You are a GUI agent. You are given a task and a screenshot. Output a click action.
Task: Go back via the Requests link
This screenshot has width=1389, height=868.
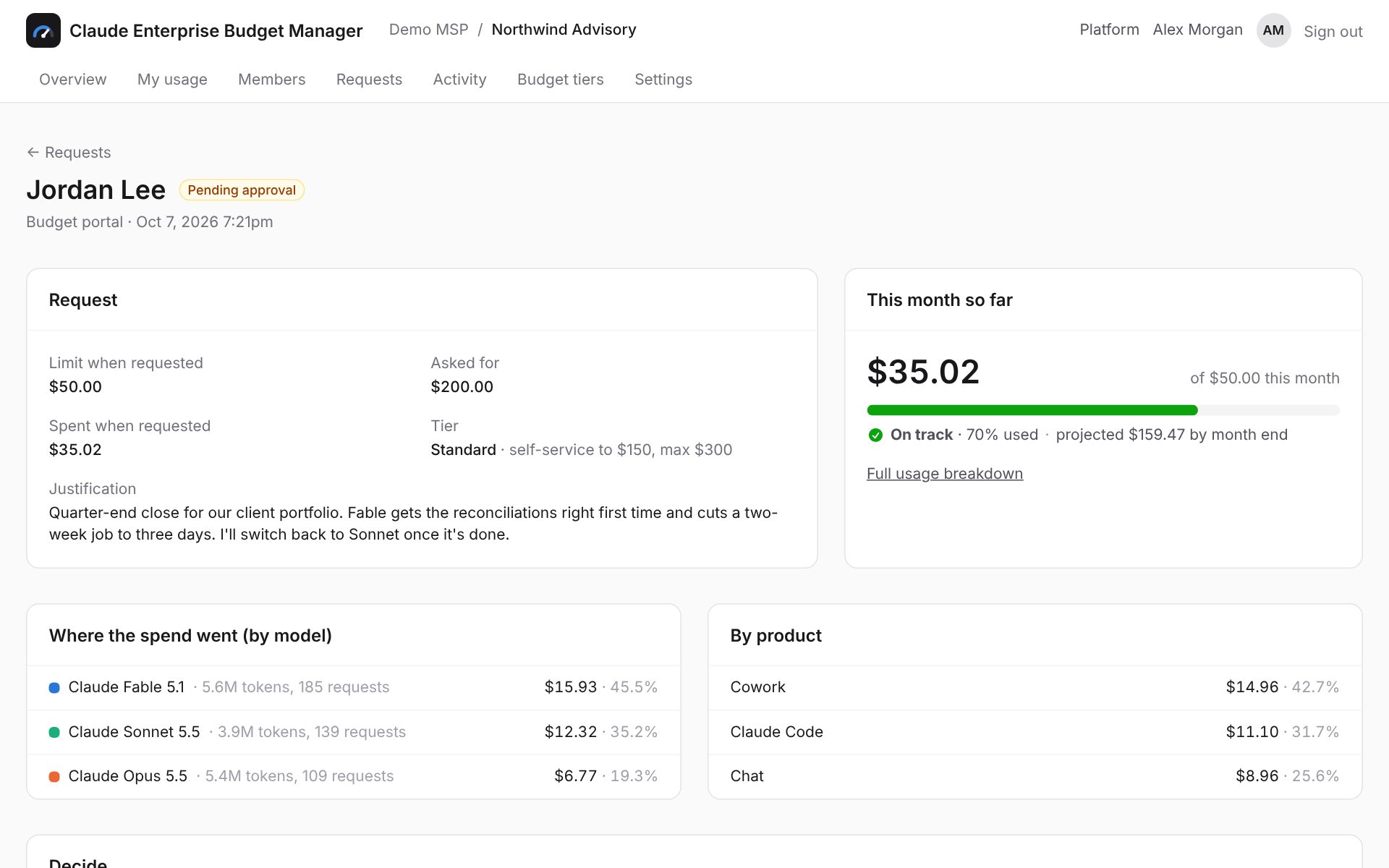[x=77, y=153]
